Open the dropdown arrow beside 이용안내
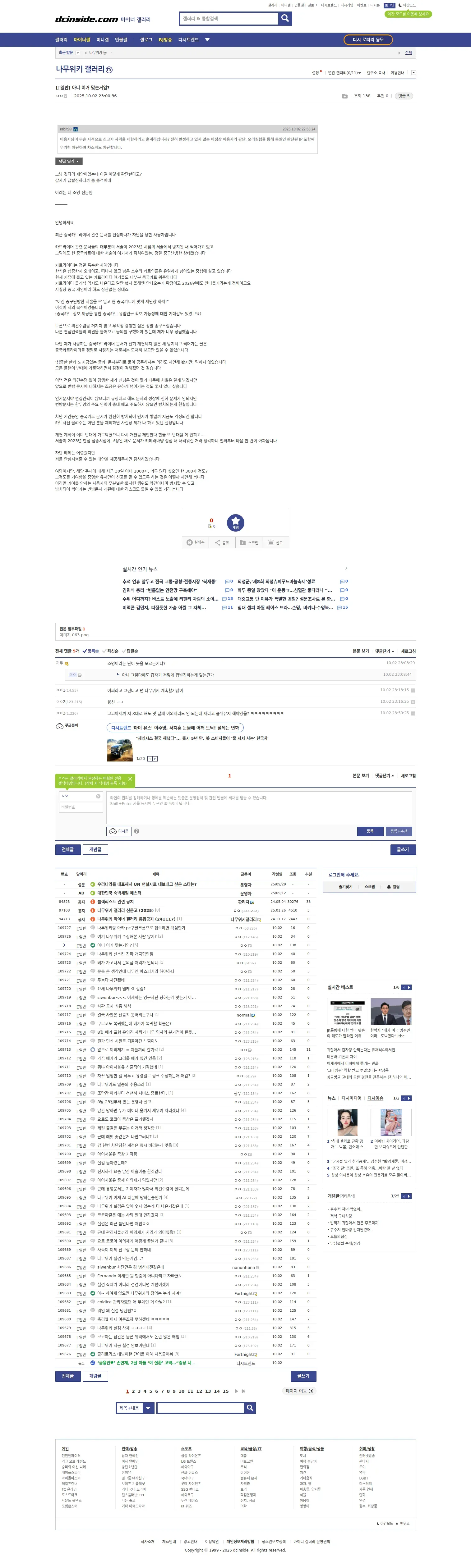This screenshot has width=471, height=1568. click(x=414, y=72)
